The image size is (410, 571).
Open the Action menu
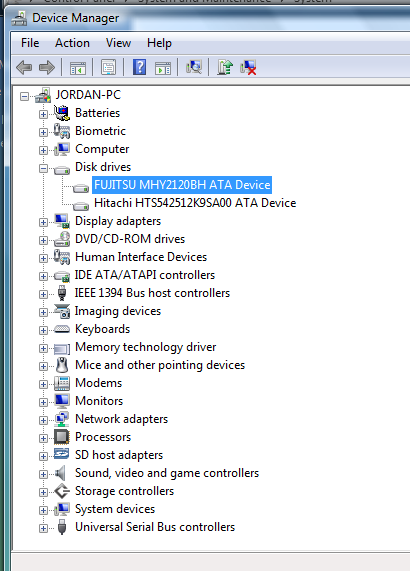(x=72, y=43)
